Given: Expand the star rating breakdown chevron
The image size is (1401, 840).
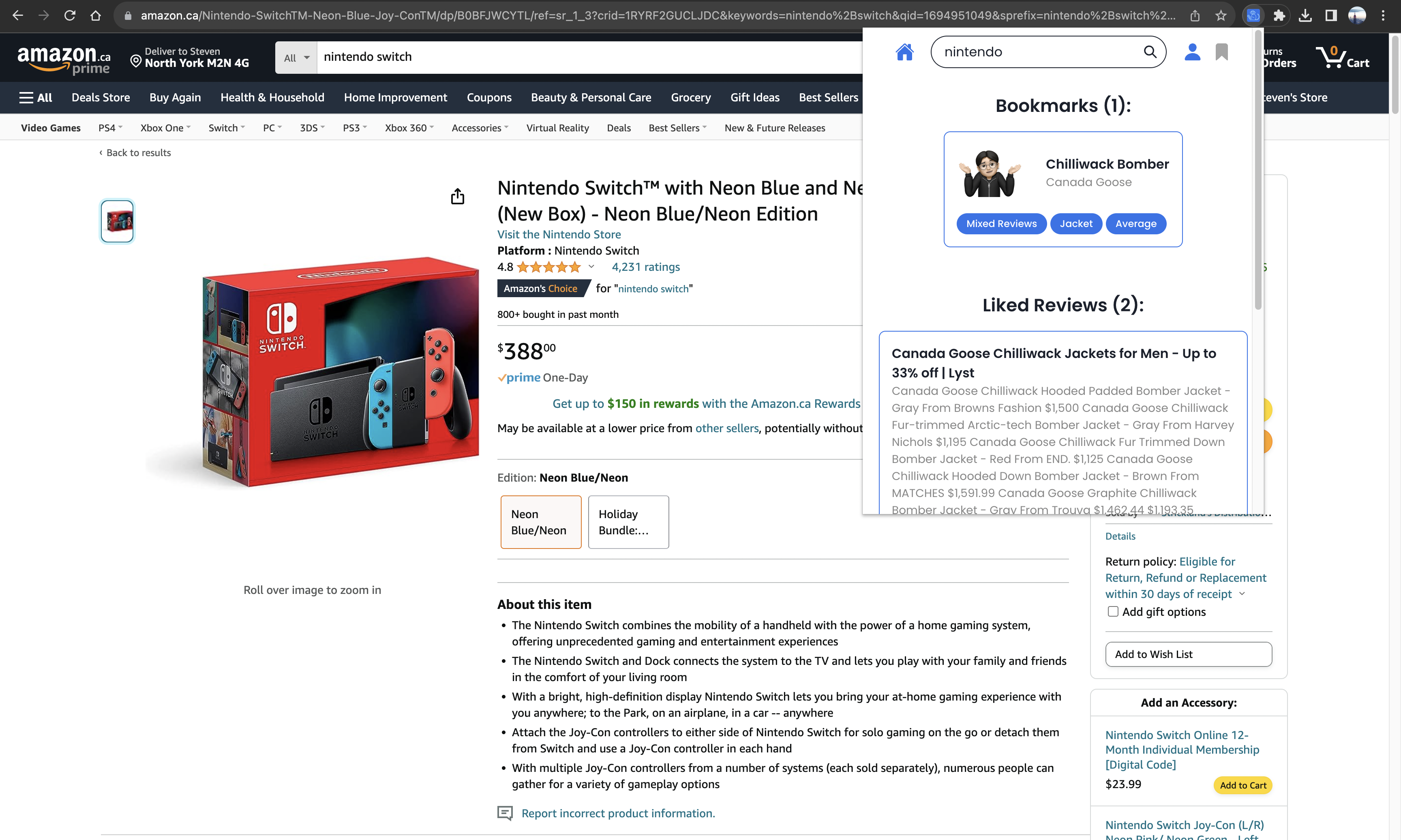Looking at the screenshot, I should [x=591, y=267].
